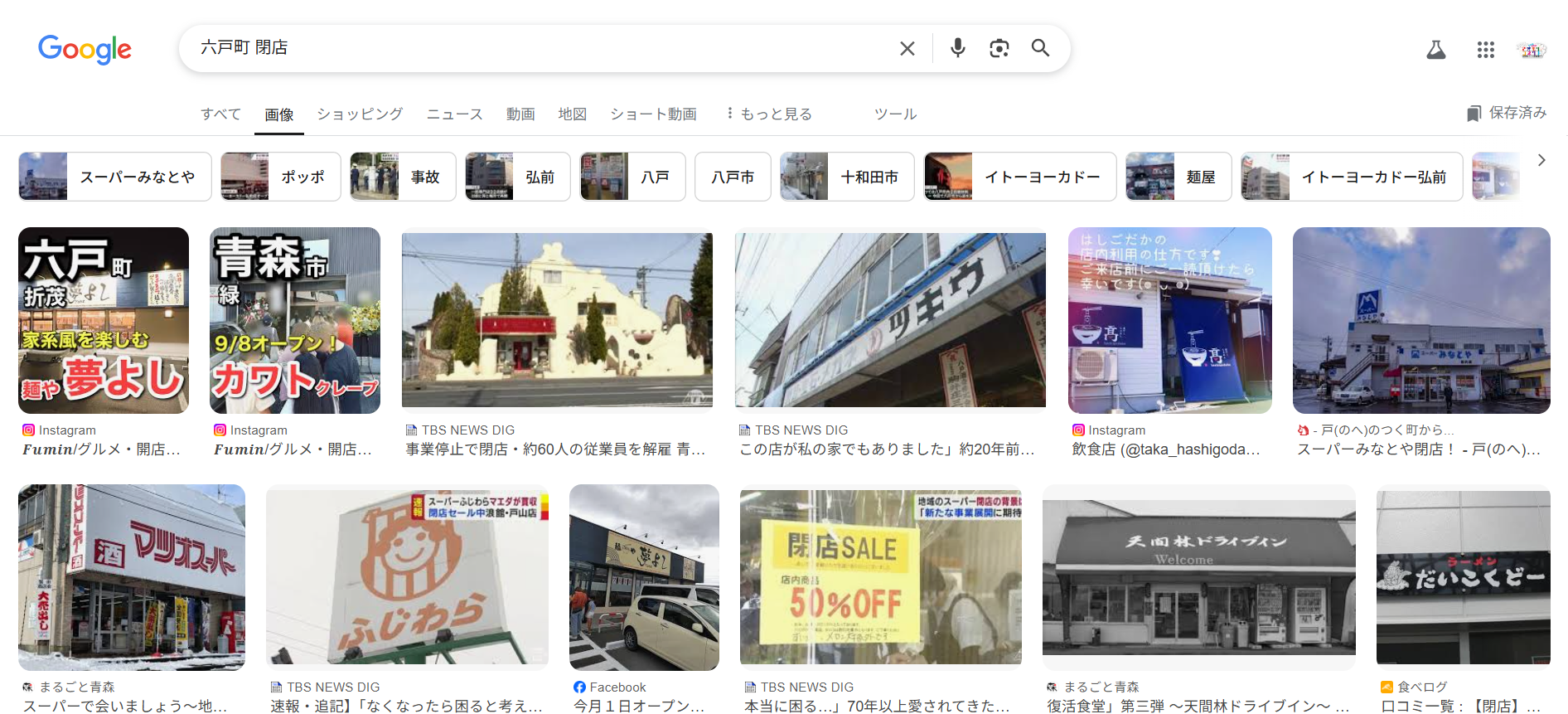Image resolution: width=1568 pixels, height=714 pixels.
Task: Filter by 十和田市 chip
Action: coord(847,177)
